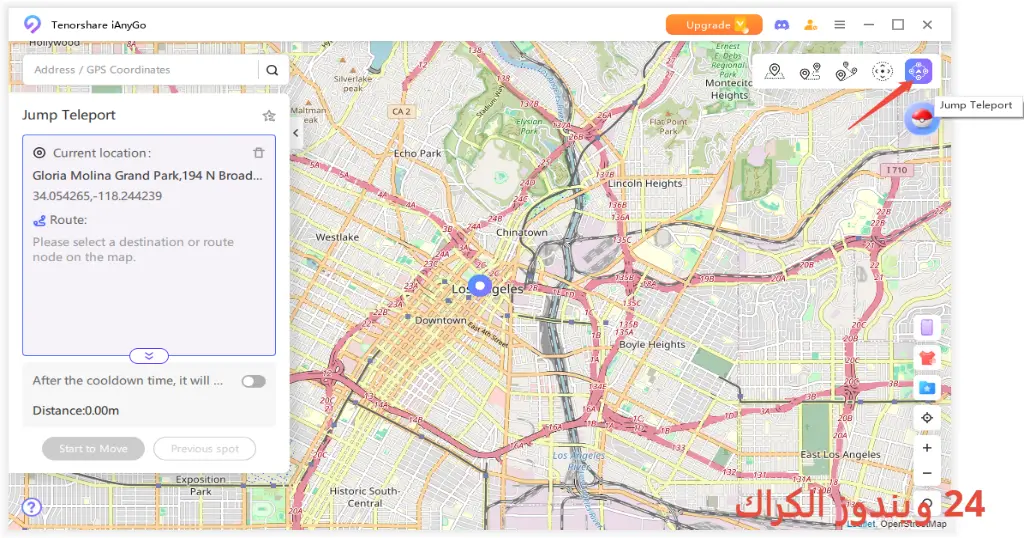This screenshot has width=1024, height=538.
Task: Delete current location with trash icon
Action: coord(259,153)
